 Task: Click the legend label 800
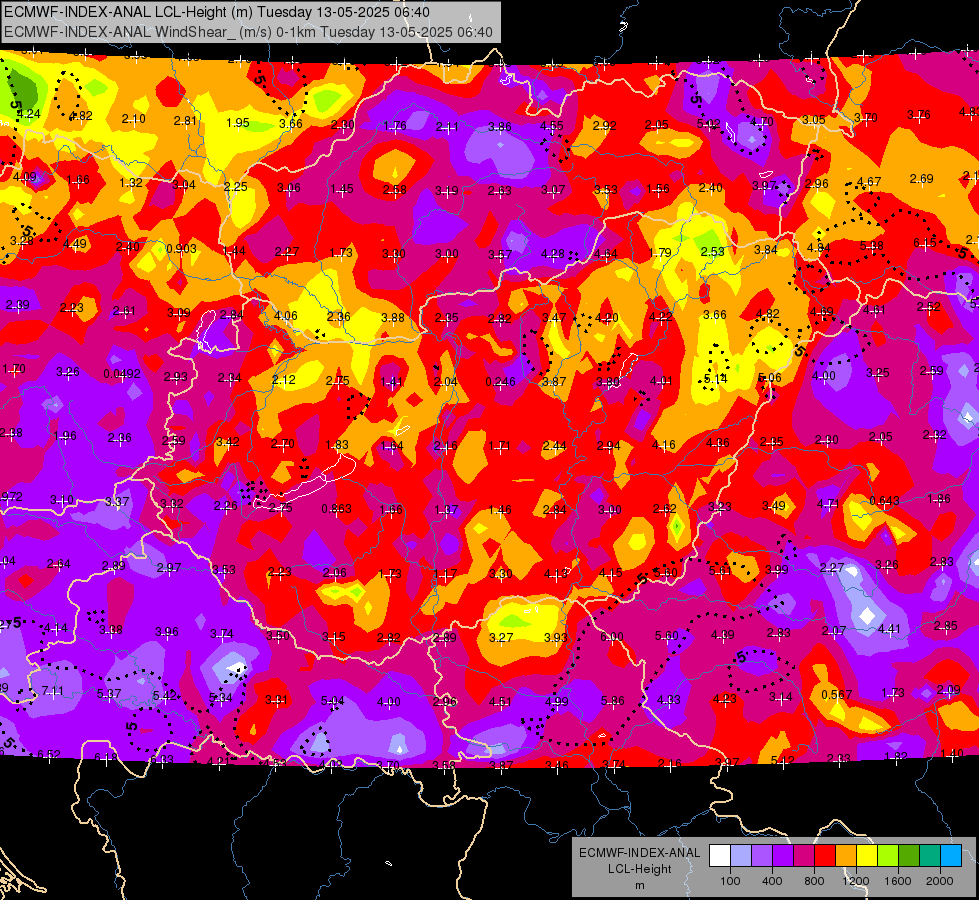click(814, 881)
